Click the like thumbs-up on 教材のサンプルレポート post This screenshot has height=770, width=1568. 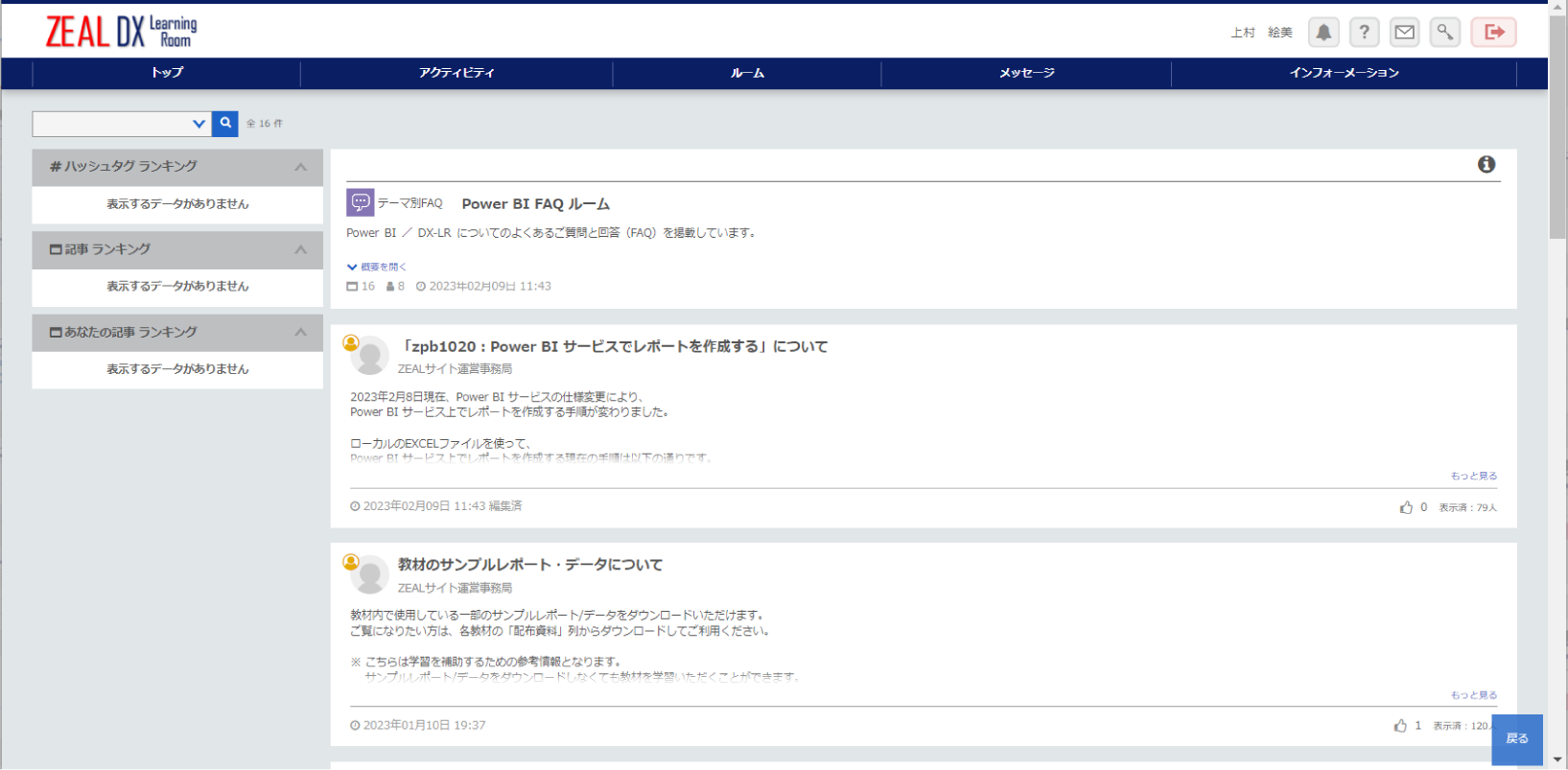1400,726
